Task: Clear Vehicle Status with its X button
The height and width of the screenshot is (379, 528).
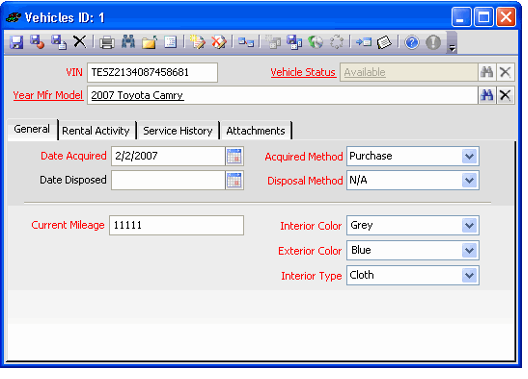Action: (505, 72)
